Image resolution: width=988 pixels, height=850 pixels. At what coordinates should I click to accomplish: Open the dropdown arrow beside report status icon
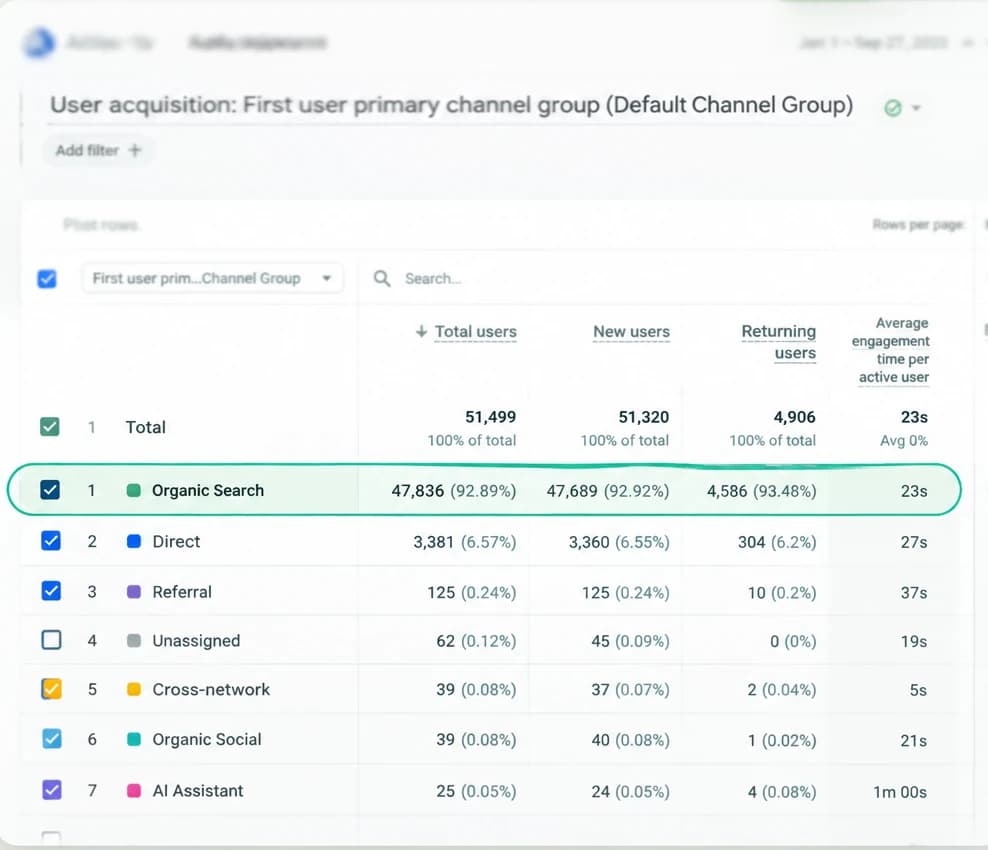click(x=916, y=108)
